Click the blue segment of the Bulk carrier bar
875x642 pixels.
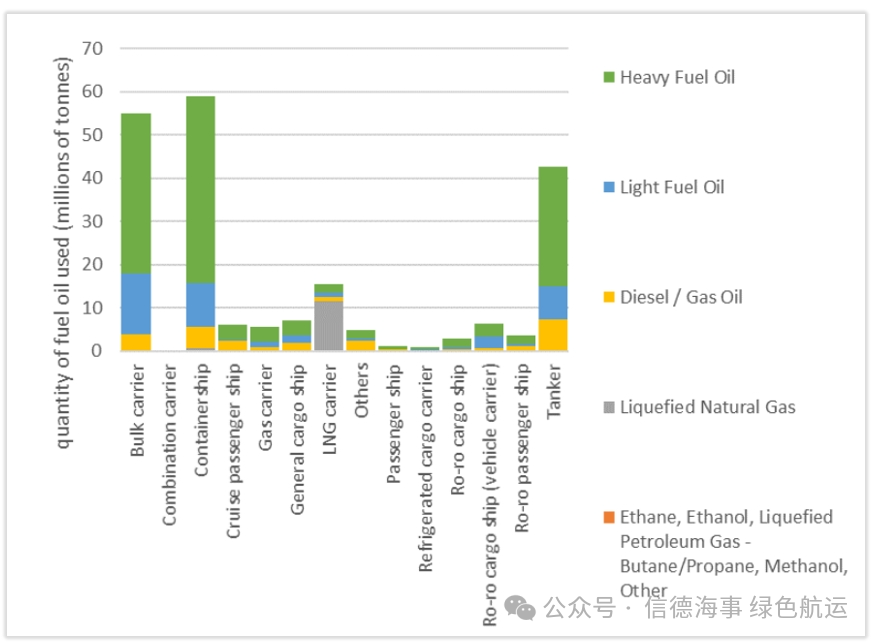tap(136, 304)
